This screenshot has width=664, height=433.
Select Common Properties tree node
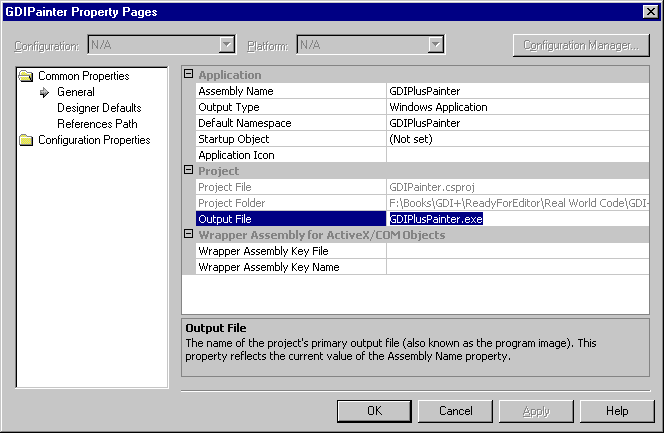[83, 76]
